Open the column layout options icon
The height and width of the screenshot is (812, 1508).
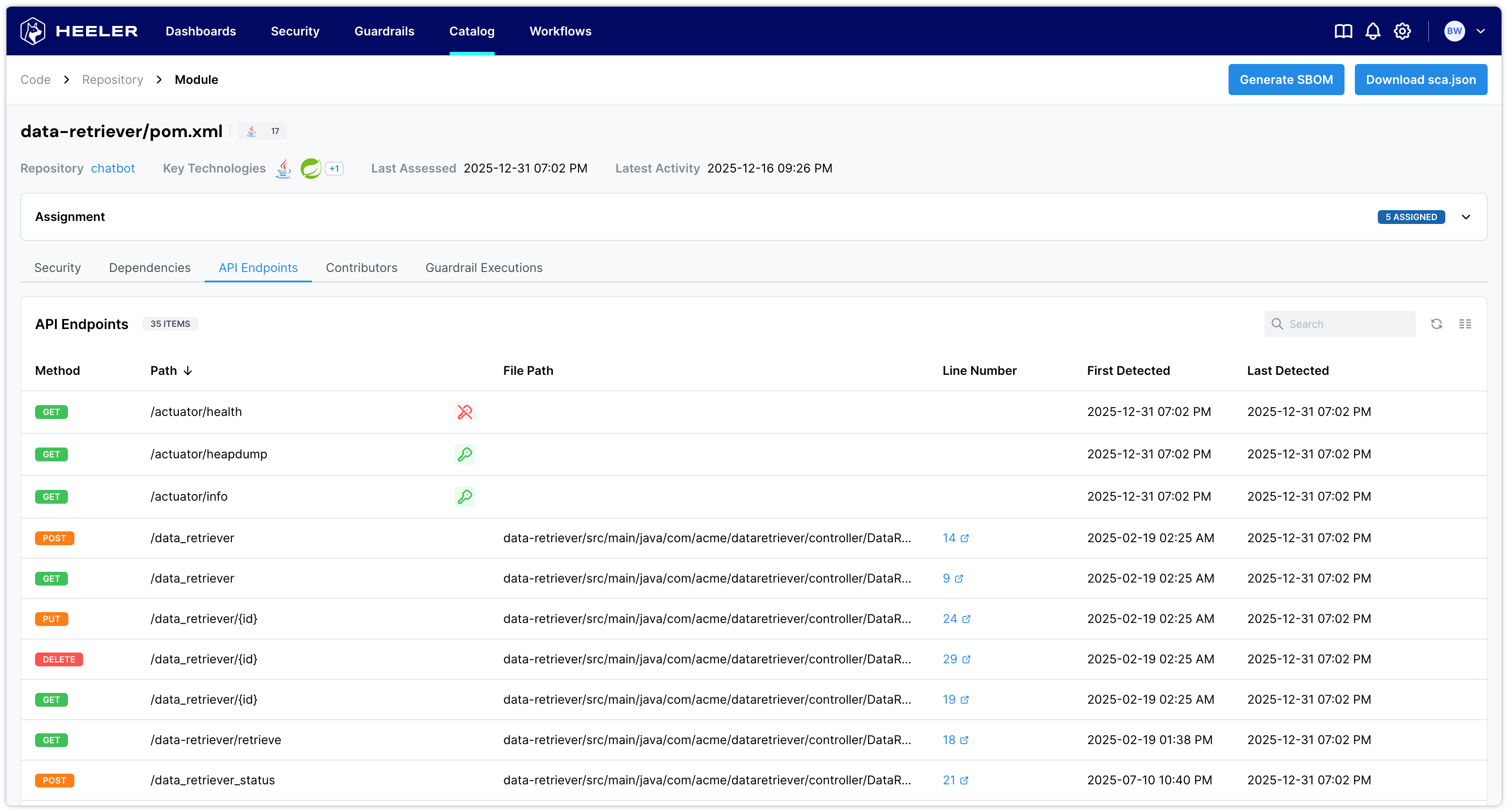[1465, 323]
